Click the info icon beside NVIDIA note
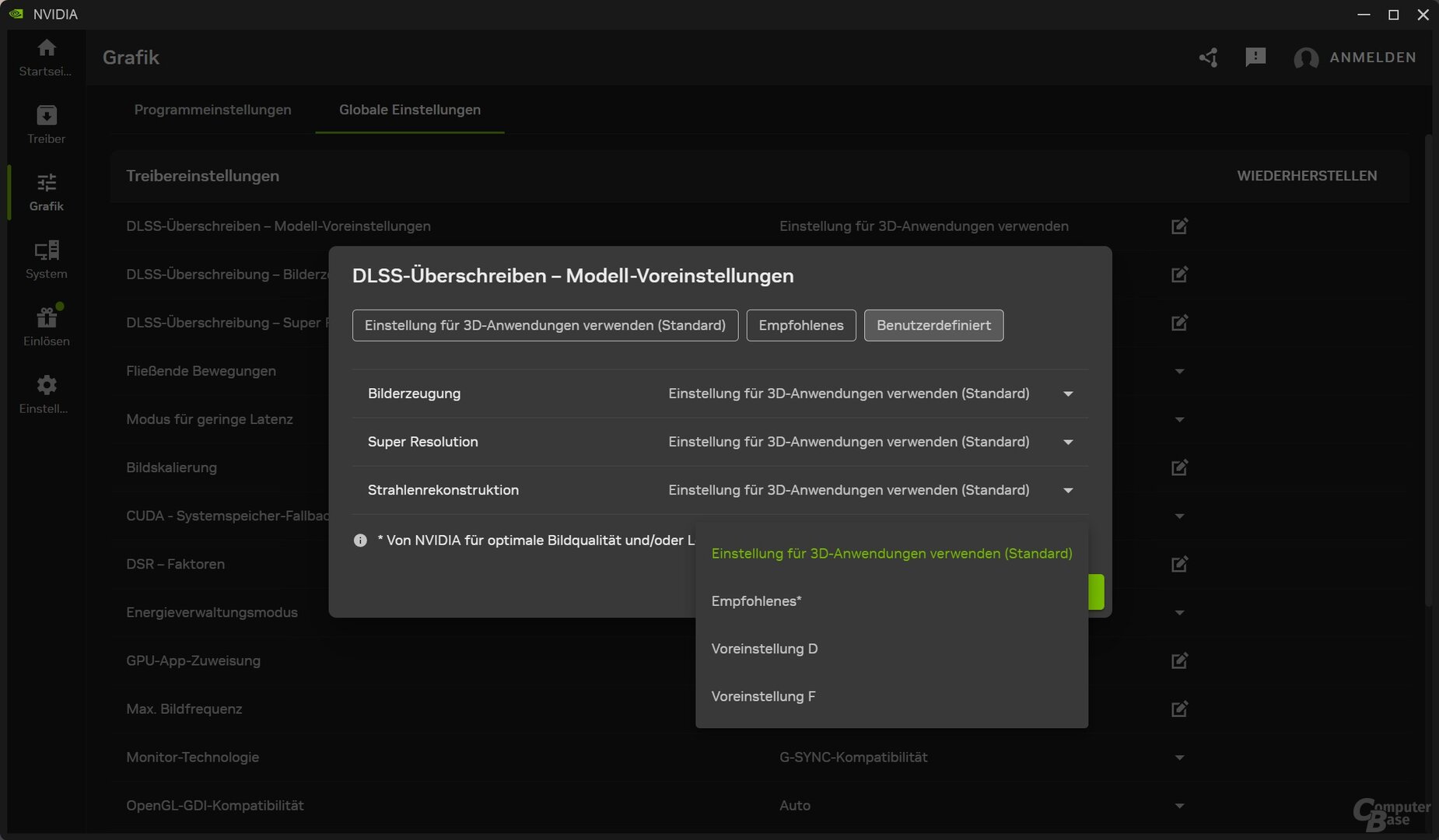The width and height of the screenshot is (1439, 840). coord(360,541)
